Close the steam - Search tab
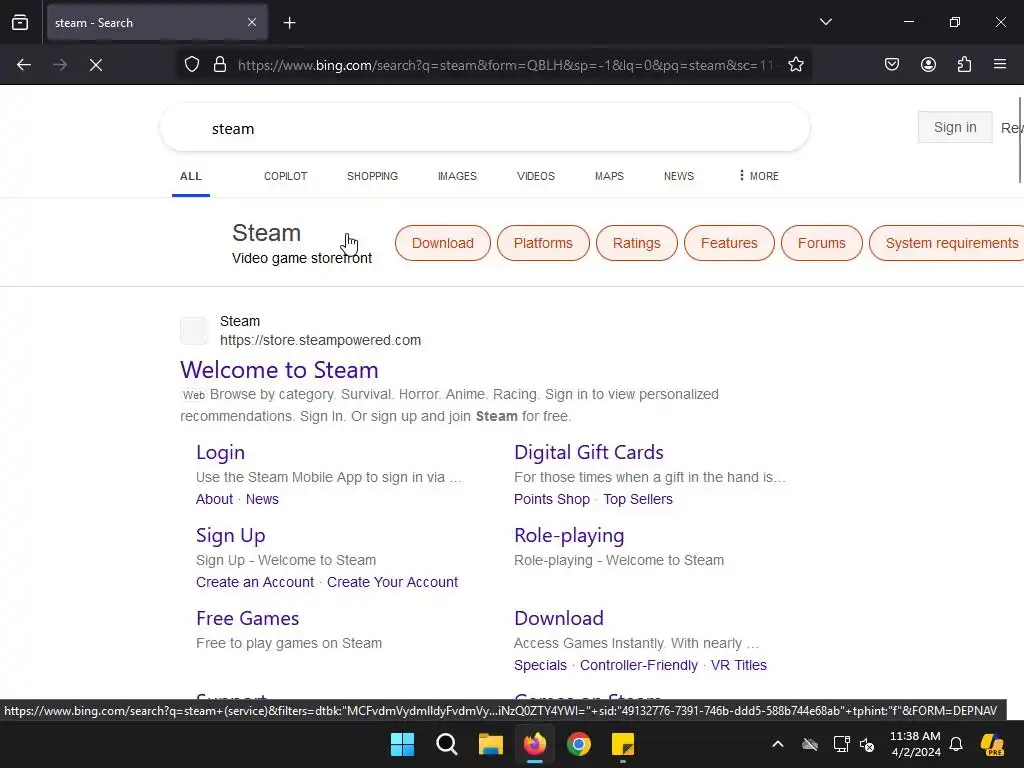 tap(252, 22)
